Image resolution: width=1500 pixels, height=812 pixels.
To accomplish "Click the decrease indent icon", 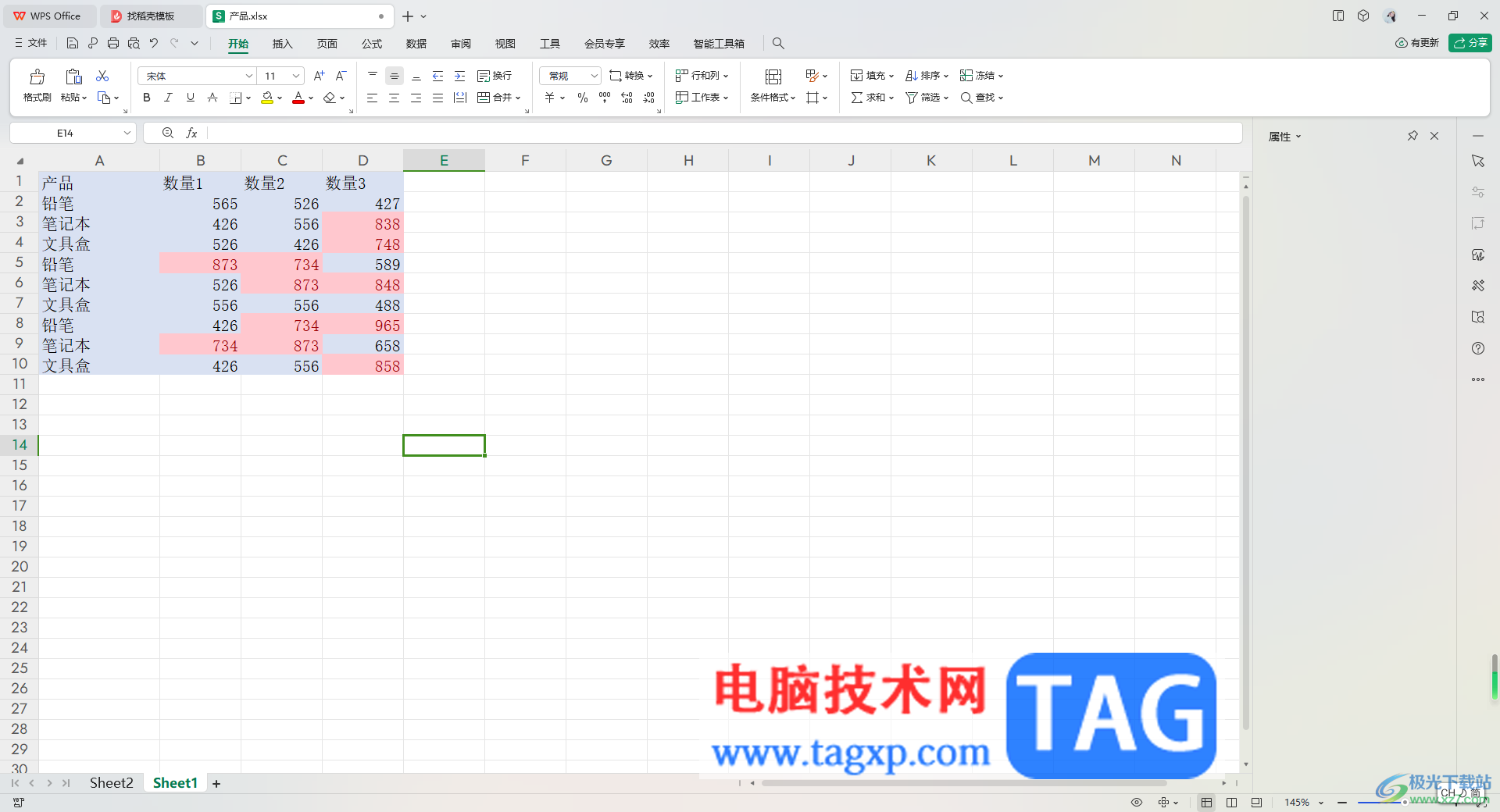I will tap(438, 76).
